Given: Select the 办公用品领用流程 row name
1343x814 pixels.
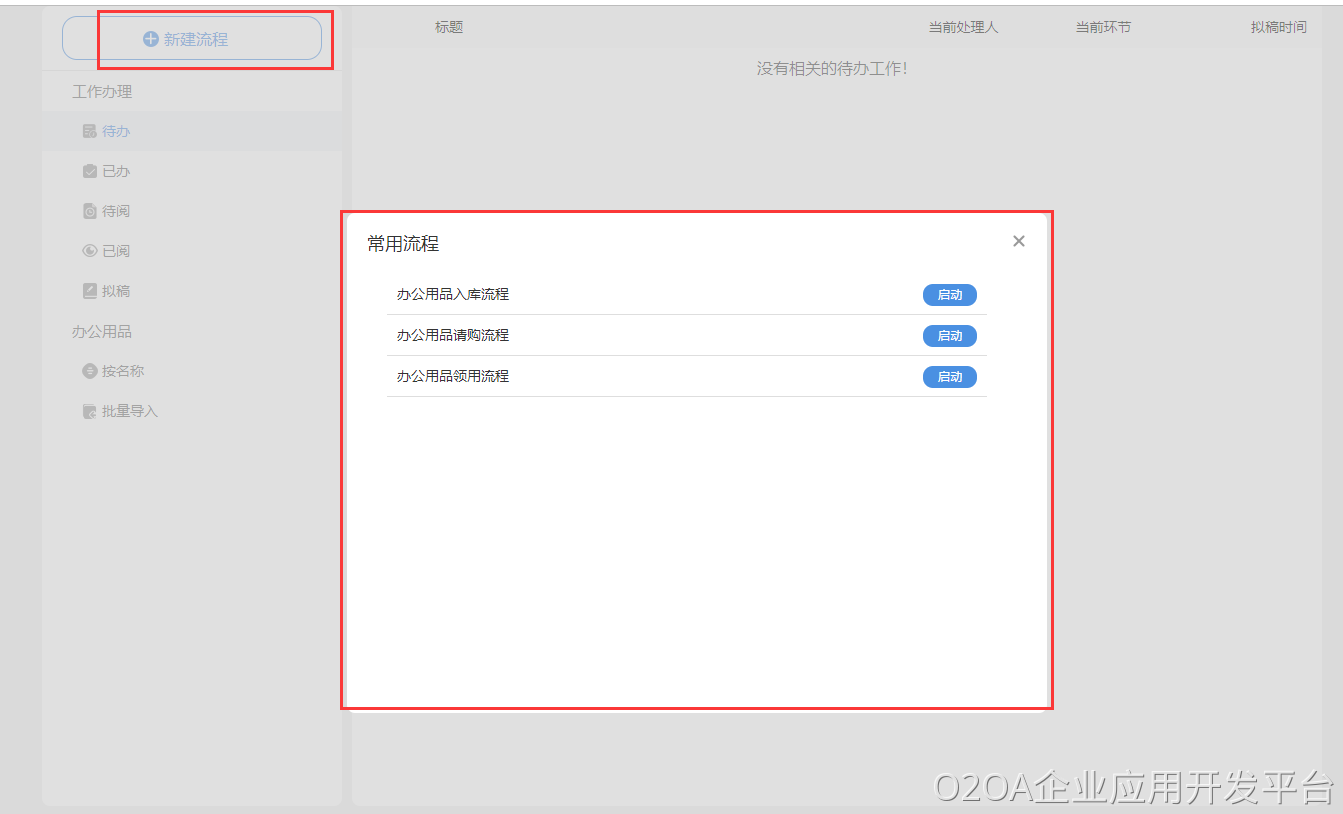Looking at the screenshot, I should tap(453, 376).
